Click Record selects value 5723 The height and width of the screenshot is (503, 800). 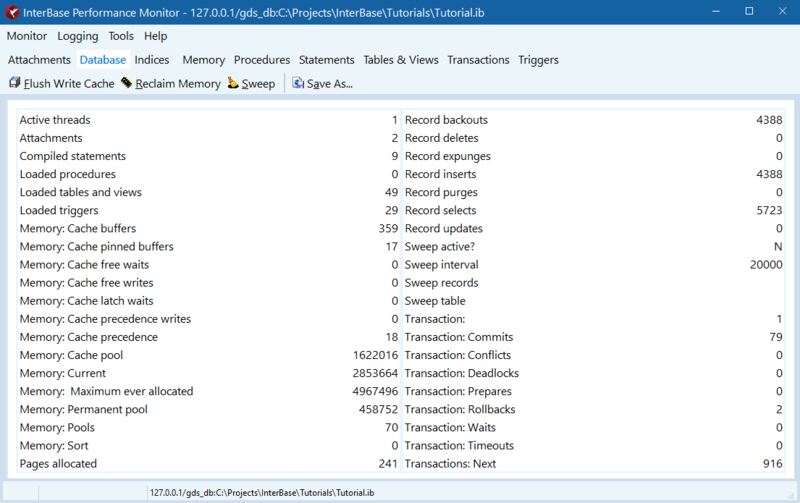[769, 210]
